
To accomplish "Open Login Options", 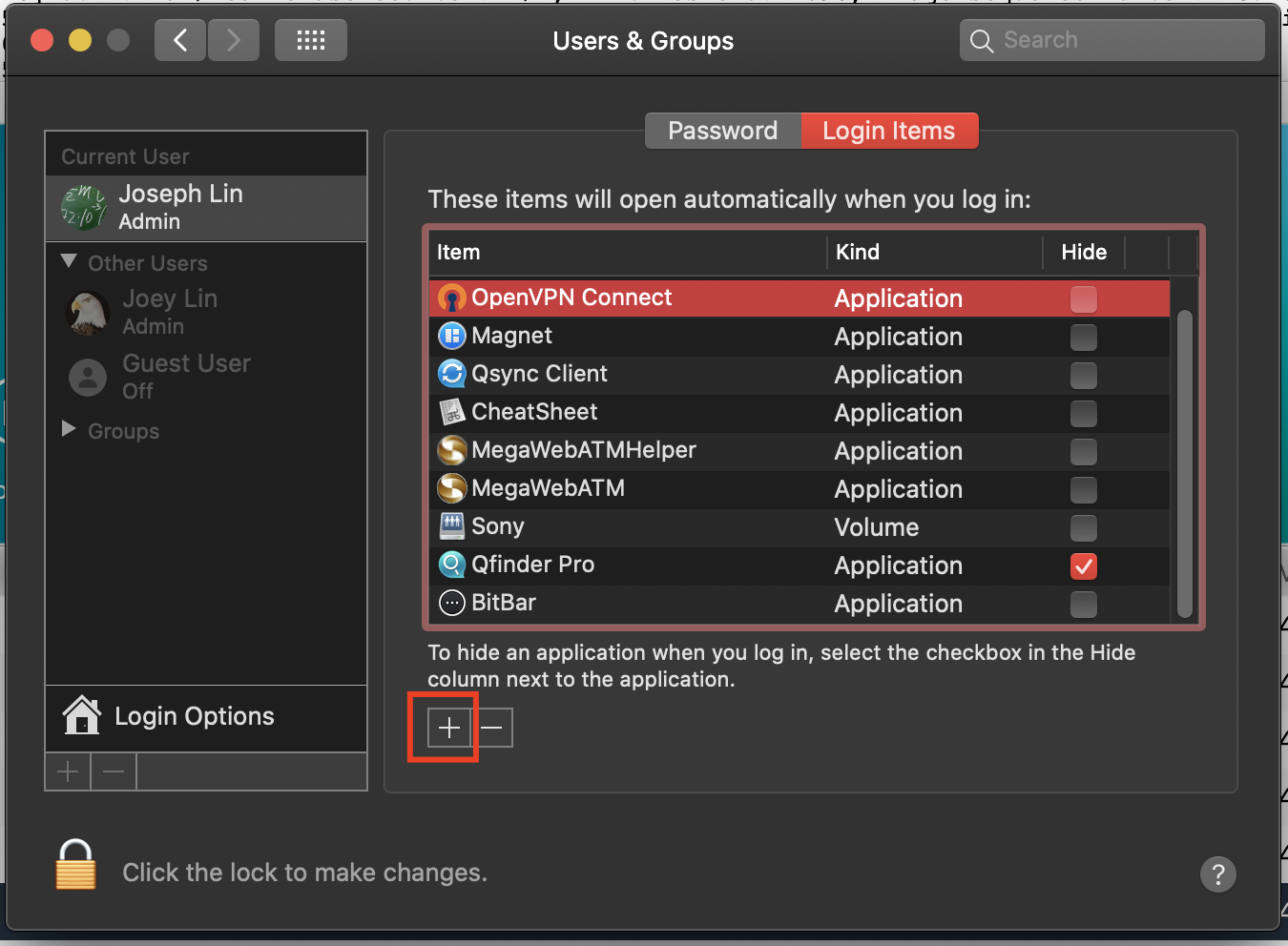I will pos(195,716).
